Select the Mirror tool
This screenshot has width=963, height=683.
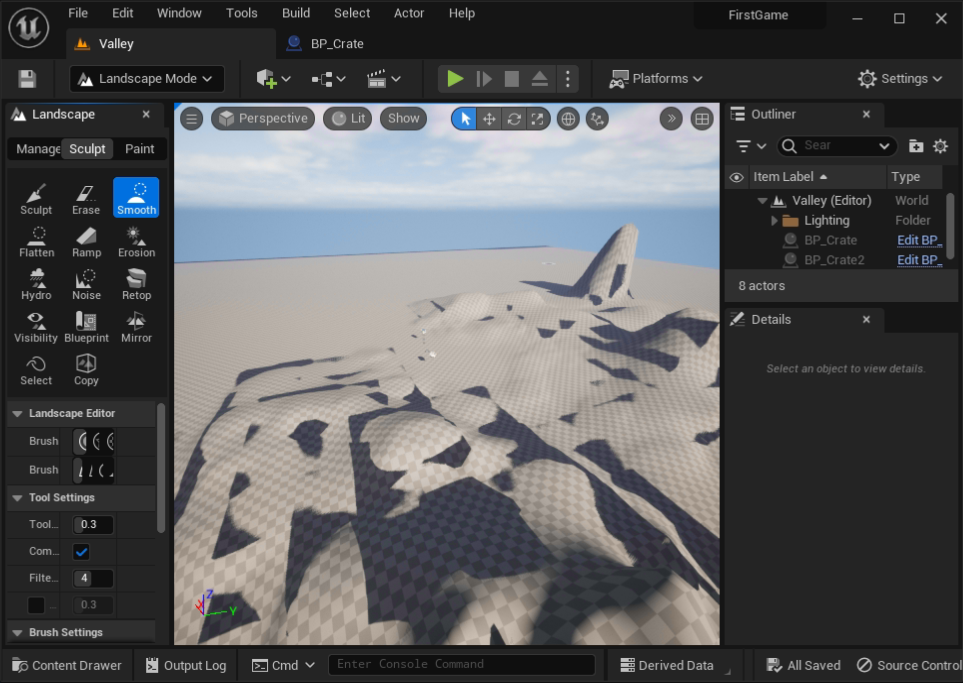tap(136, 327)
